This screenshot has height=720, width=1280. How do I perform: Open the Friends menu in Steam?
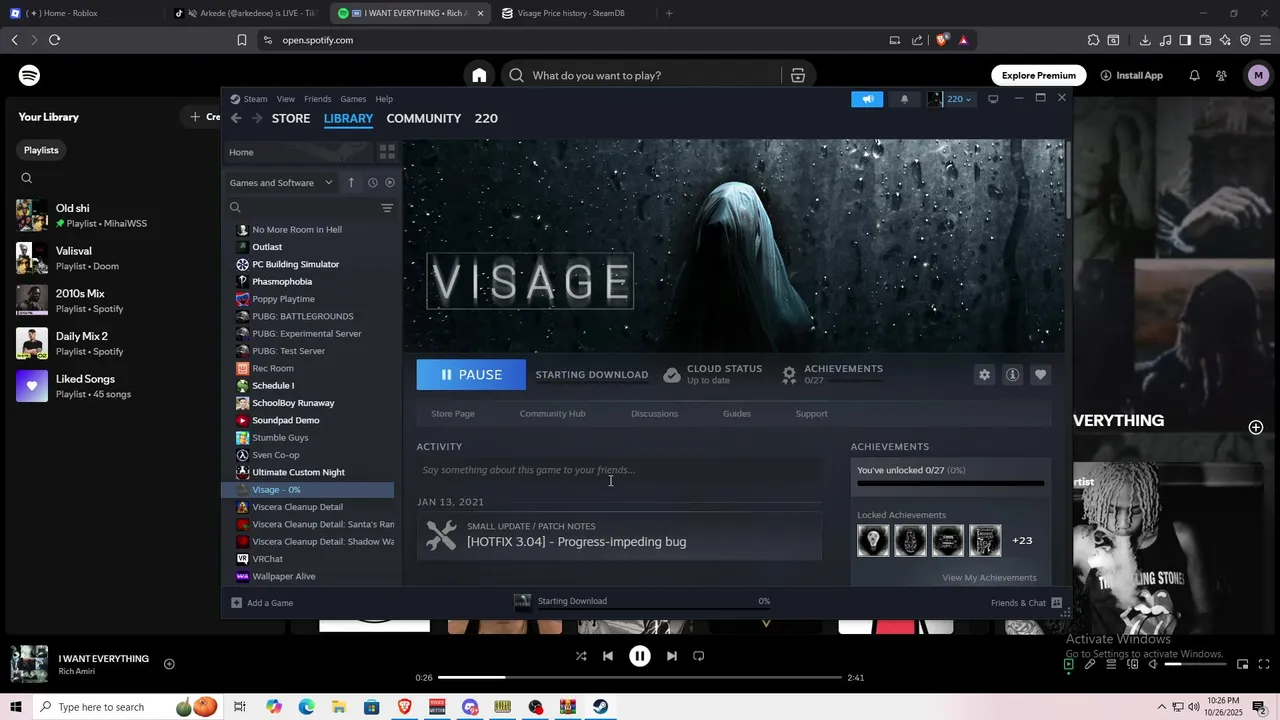318,99
